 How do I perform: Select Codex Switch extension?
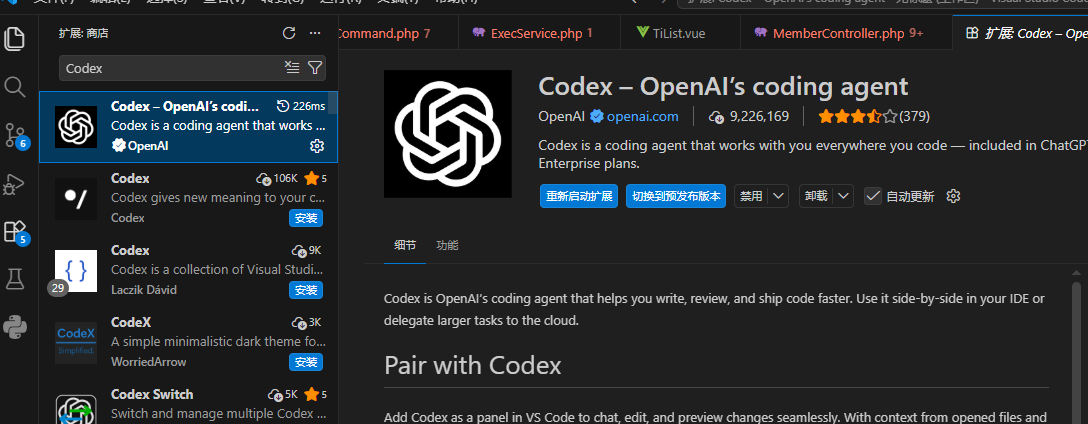click(188, 402)
